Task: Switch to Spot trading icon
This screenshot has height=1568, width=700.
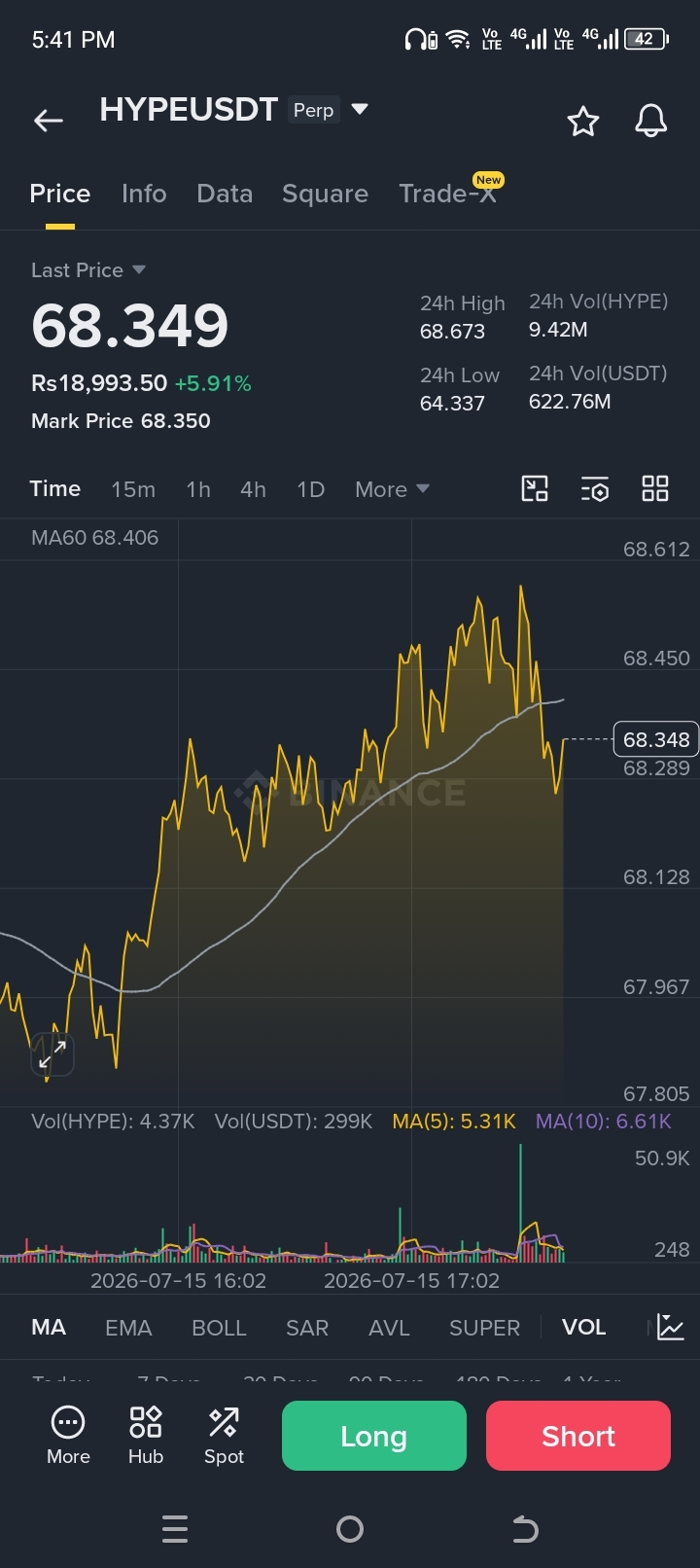Action: click(x=224, y=1436)
